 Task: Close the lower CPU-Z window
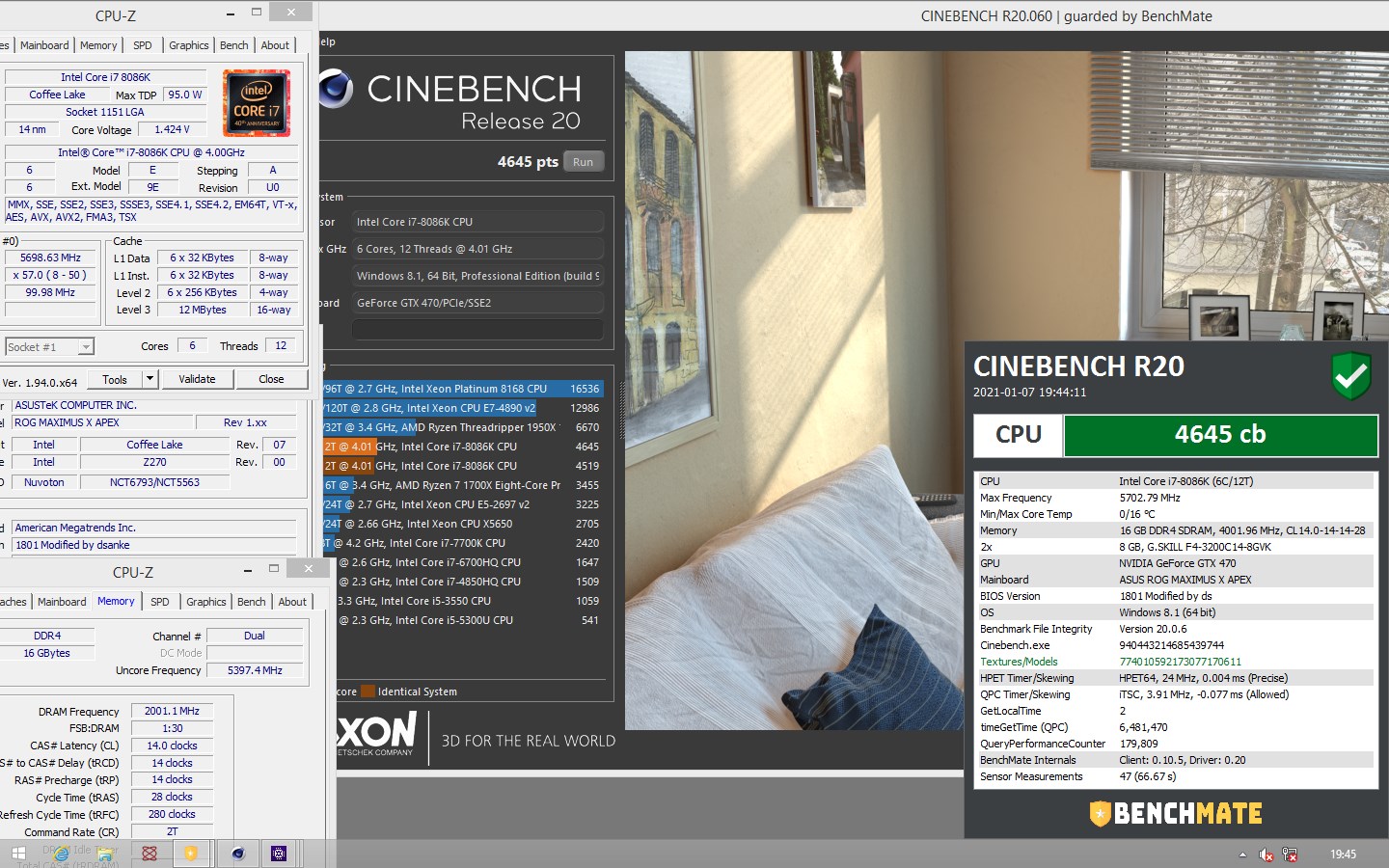coord(309,568)
